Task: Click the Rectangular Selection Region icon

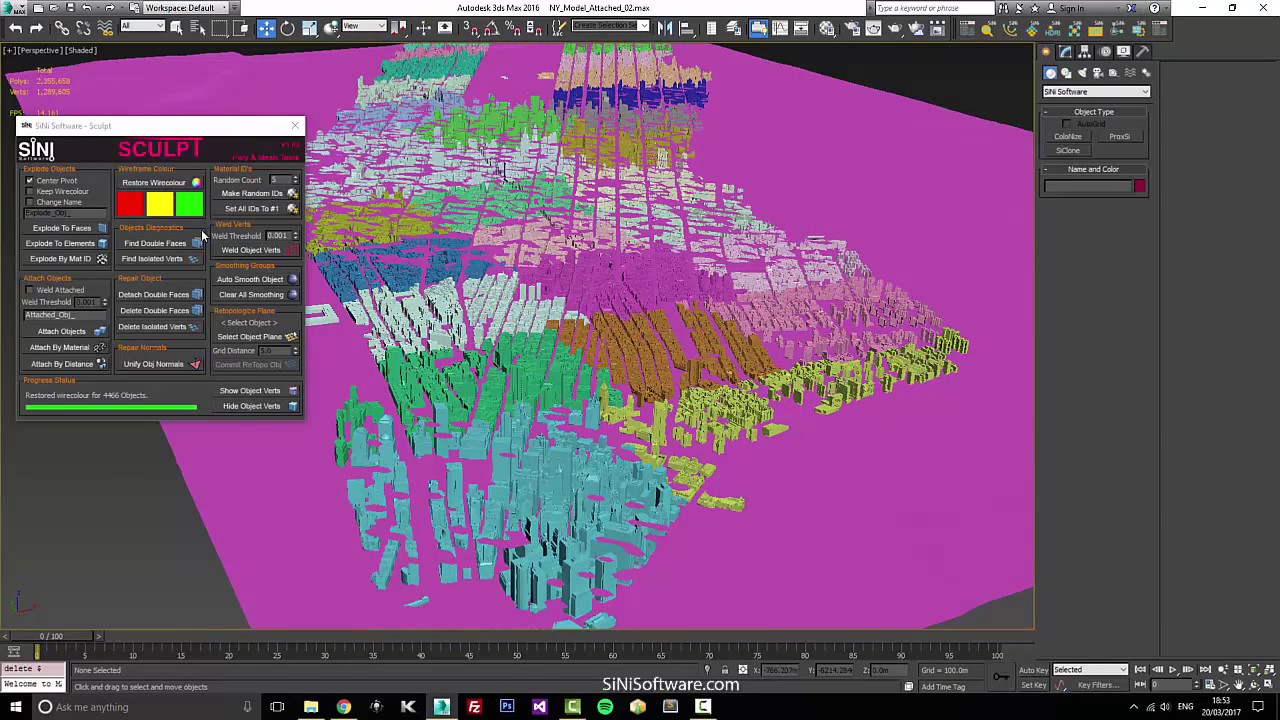Action: (x=220, y=29)
